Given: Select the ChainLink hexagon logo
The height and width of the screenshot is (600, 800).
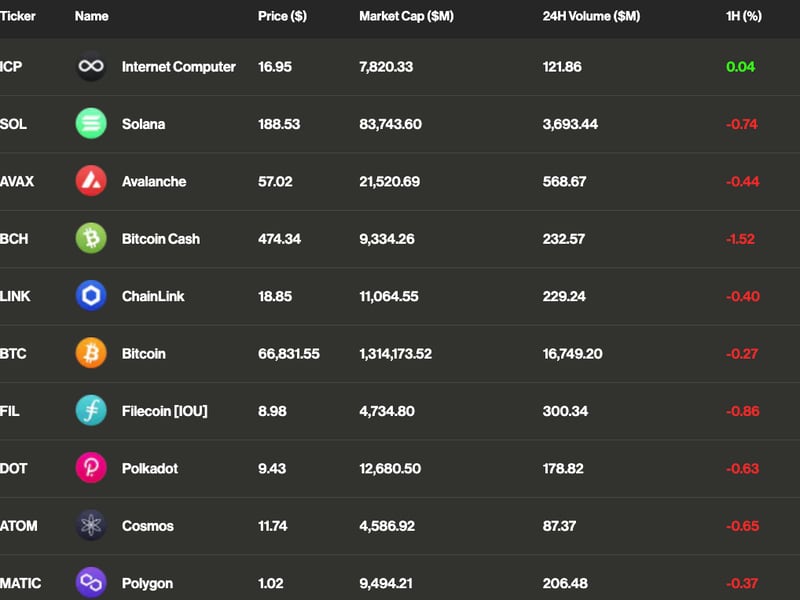Looking at the screenshot, I should coord(92,296).
